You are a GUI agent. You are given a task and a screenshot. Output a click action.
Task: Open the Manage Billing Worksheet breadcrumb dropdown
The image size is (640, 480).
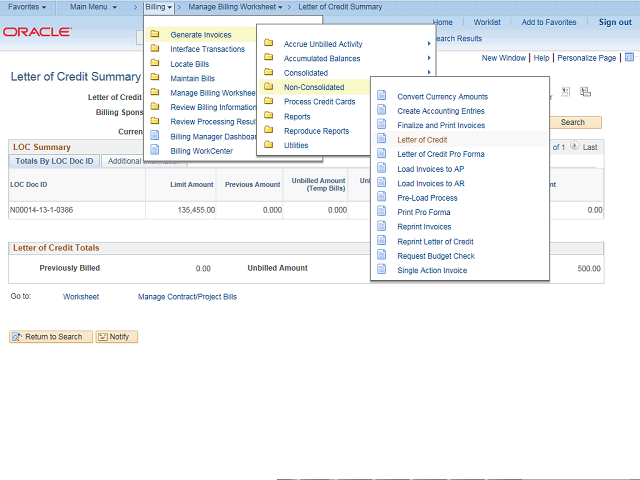click(x=236, y=7)
